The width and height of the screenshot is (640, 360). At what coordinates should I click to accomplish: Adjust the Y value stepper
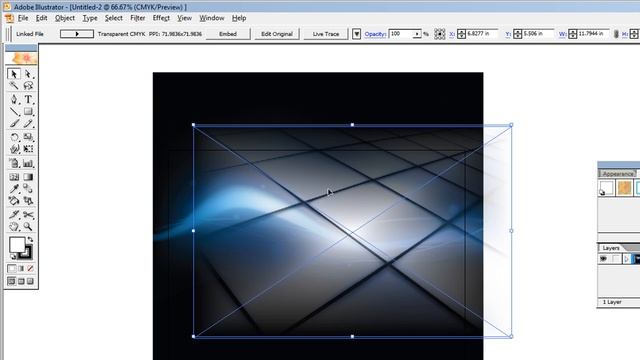[518, 34]
